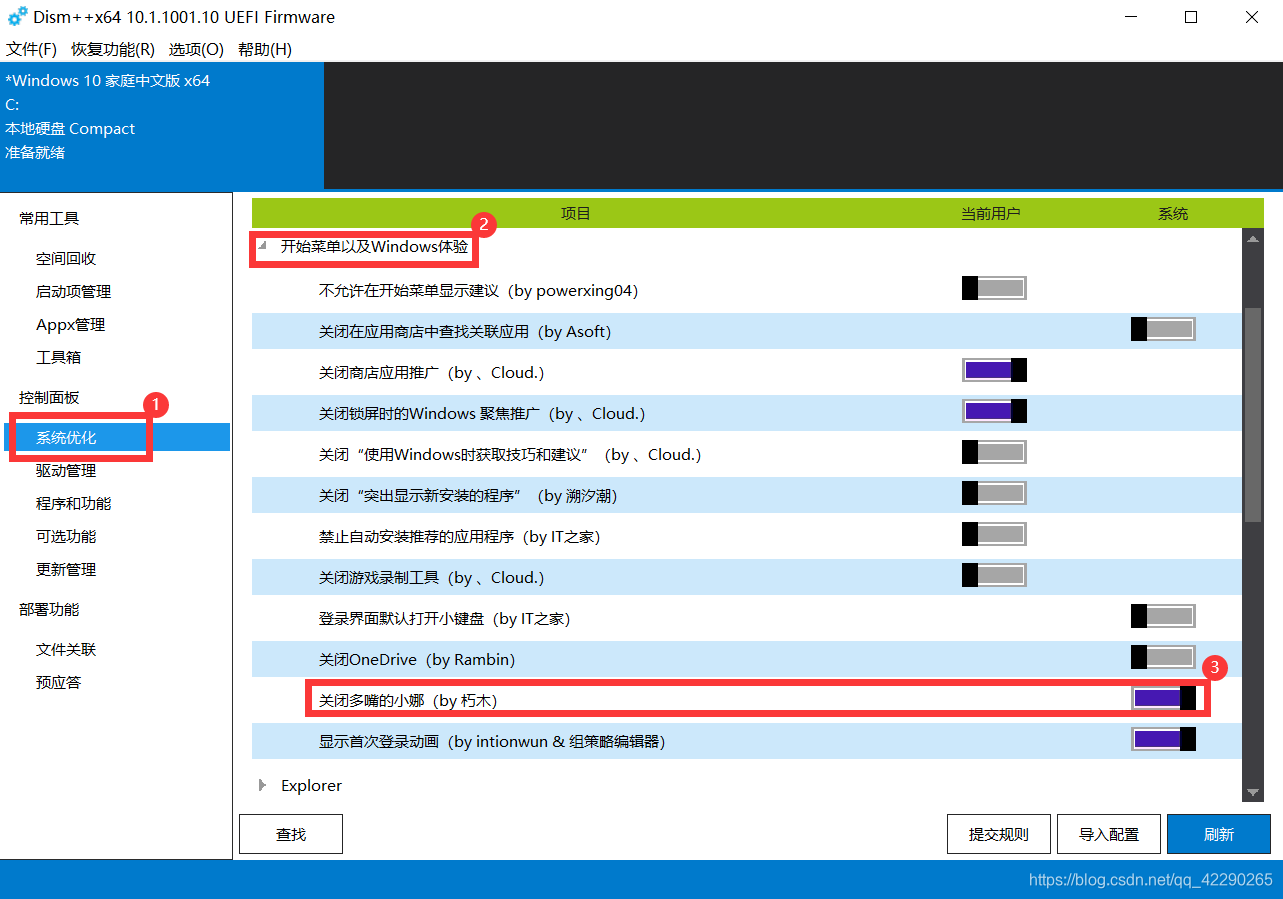Click the Explorer group label
The image size is (1283, 899).
(x=311, y=785)
